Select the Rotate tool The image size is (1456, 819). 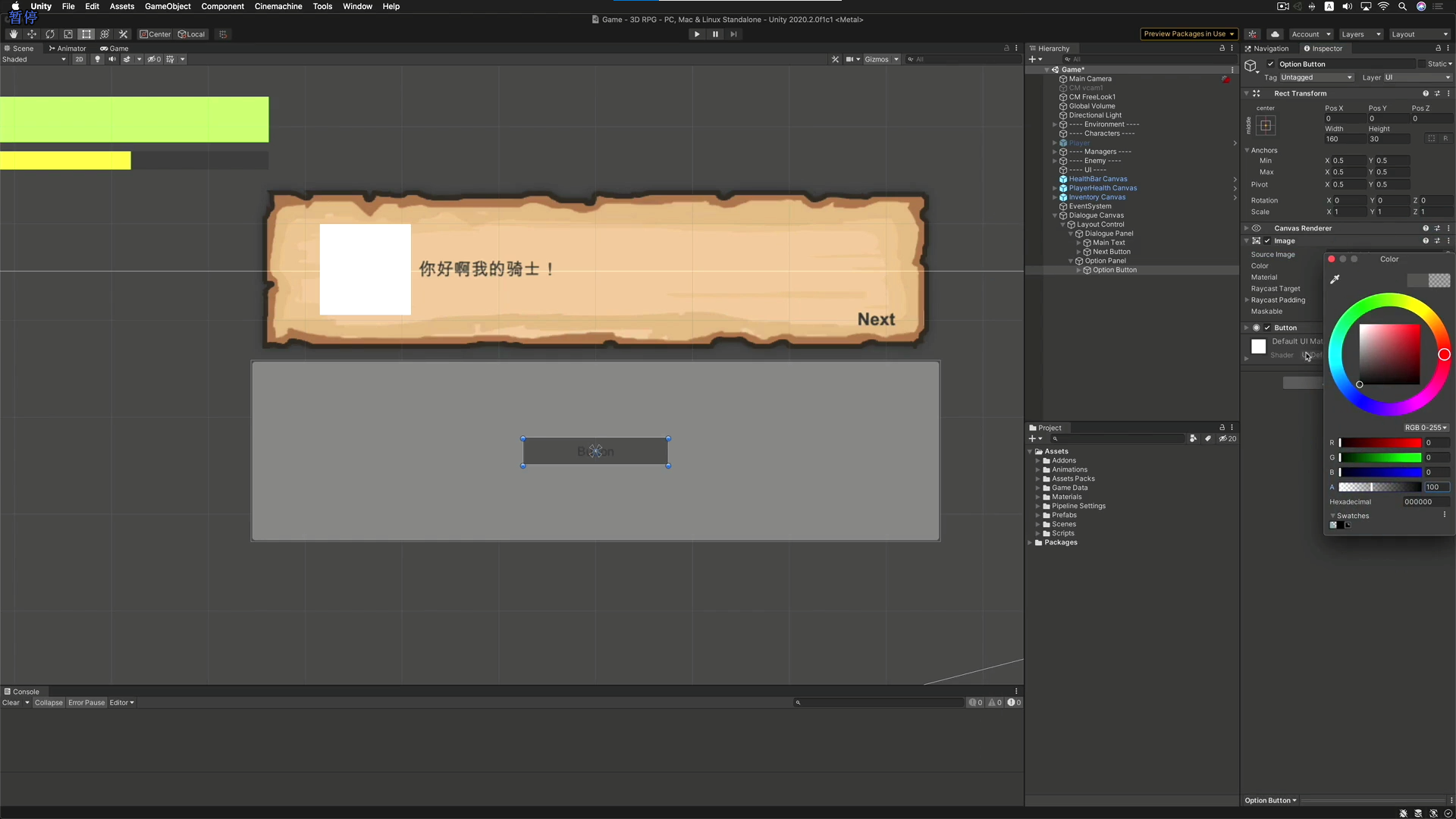[50, 34]
